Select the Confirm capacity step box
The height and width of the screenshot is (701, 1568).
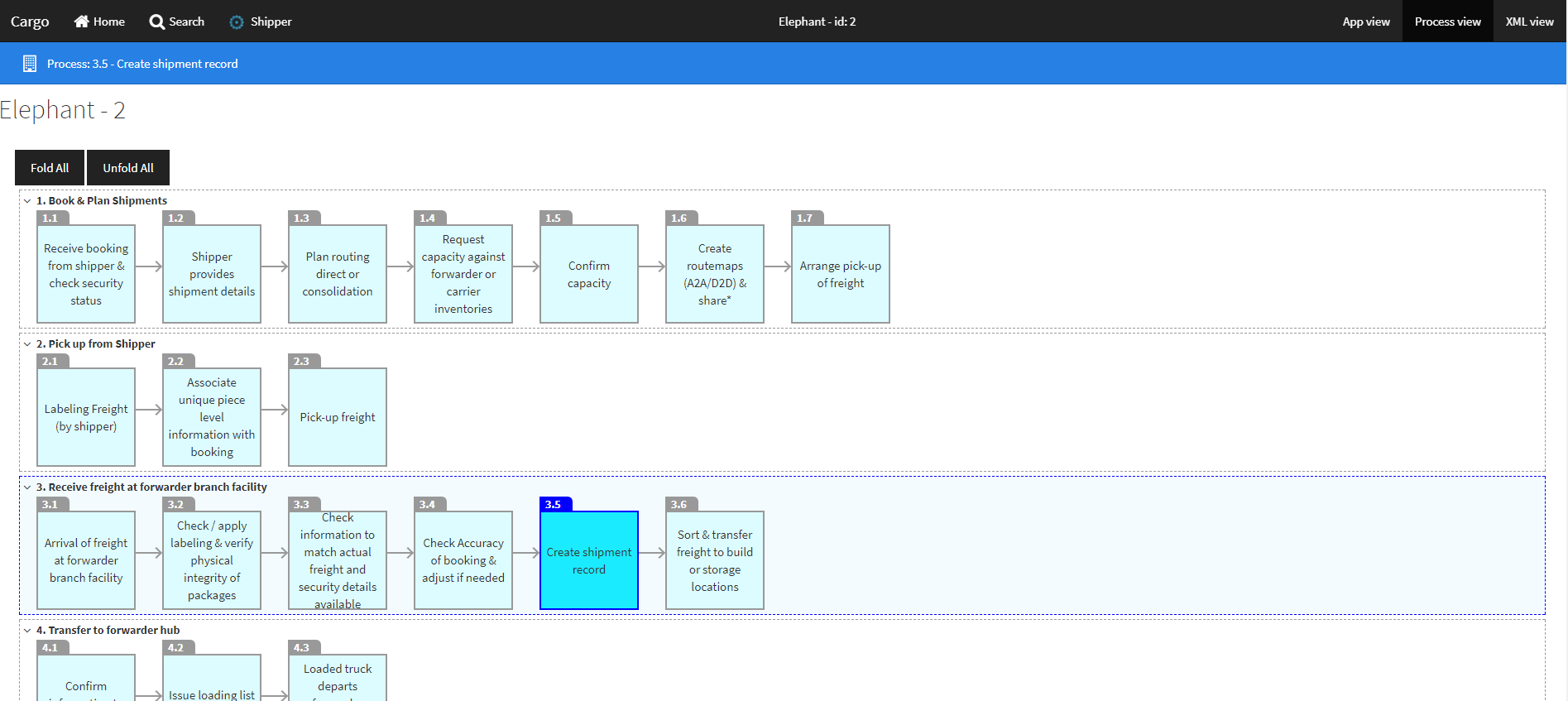click(x=588, y=274)
